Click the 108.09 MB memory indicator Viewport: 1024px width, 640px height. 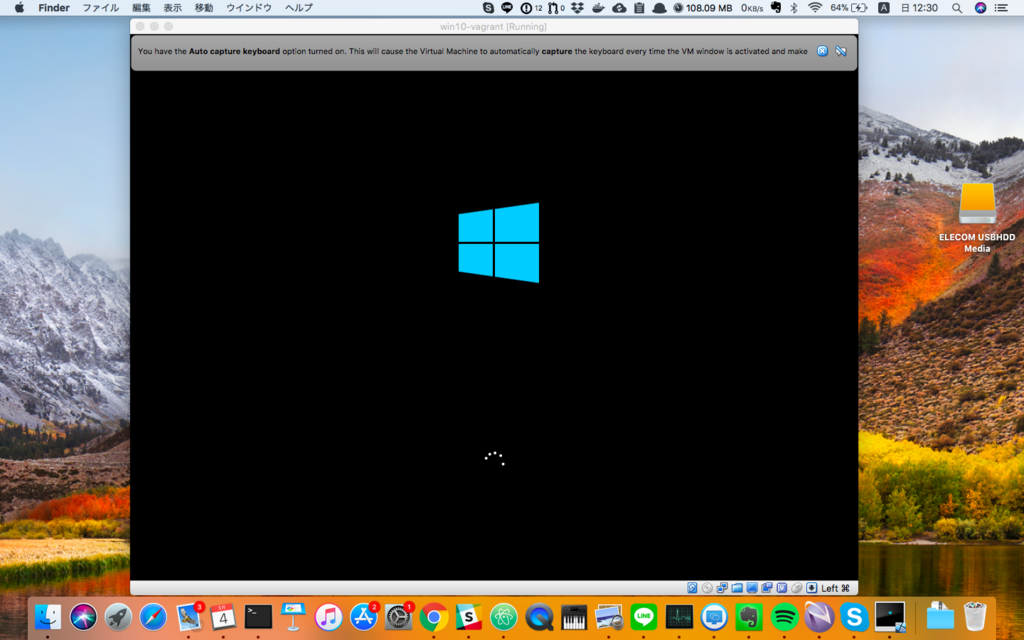[703, 8]
